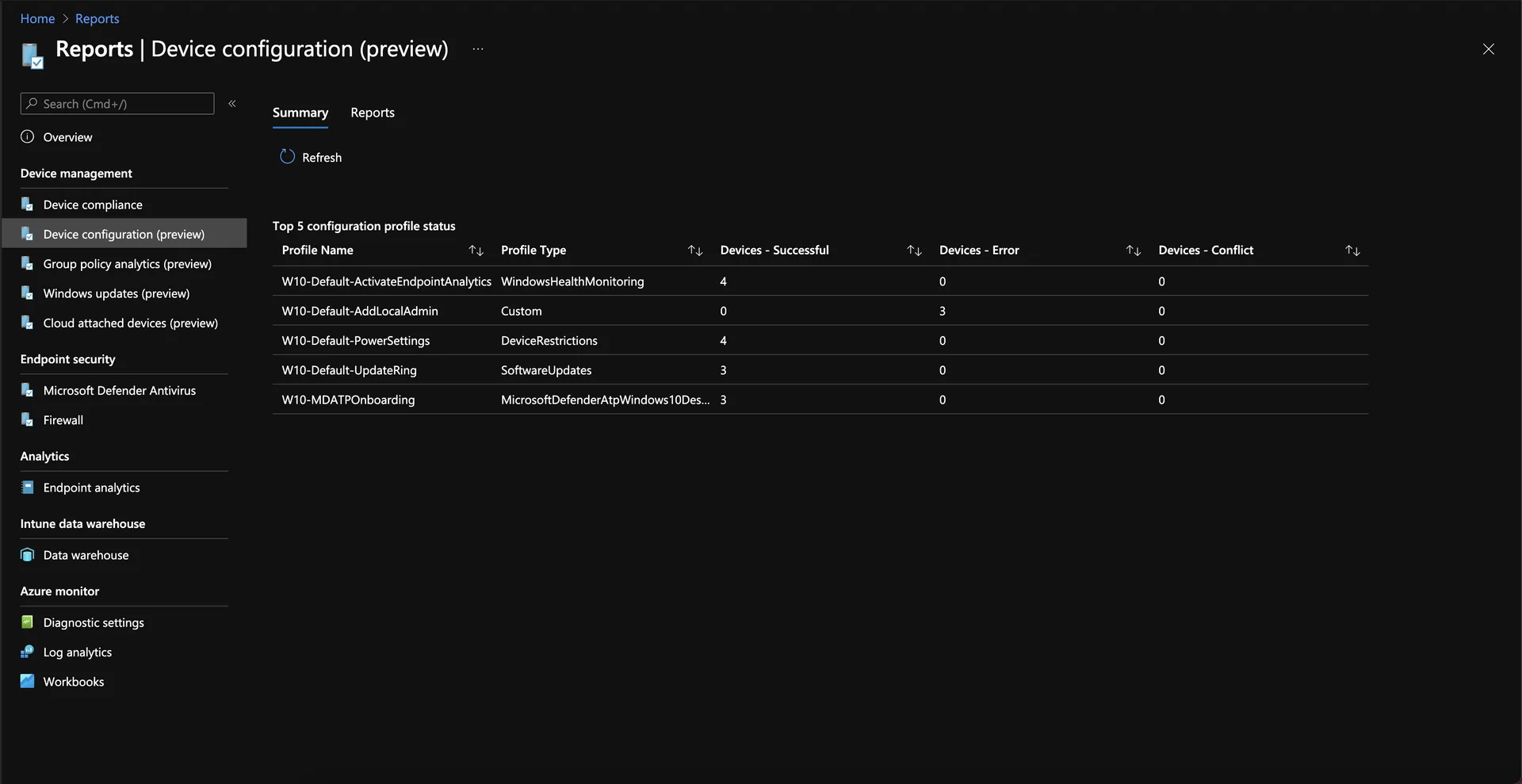Viewport: 1522px width, 784px height.
Task: Switch to the Reports tab
Action: (373, 113)
